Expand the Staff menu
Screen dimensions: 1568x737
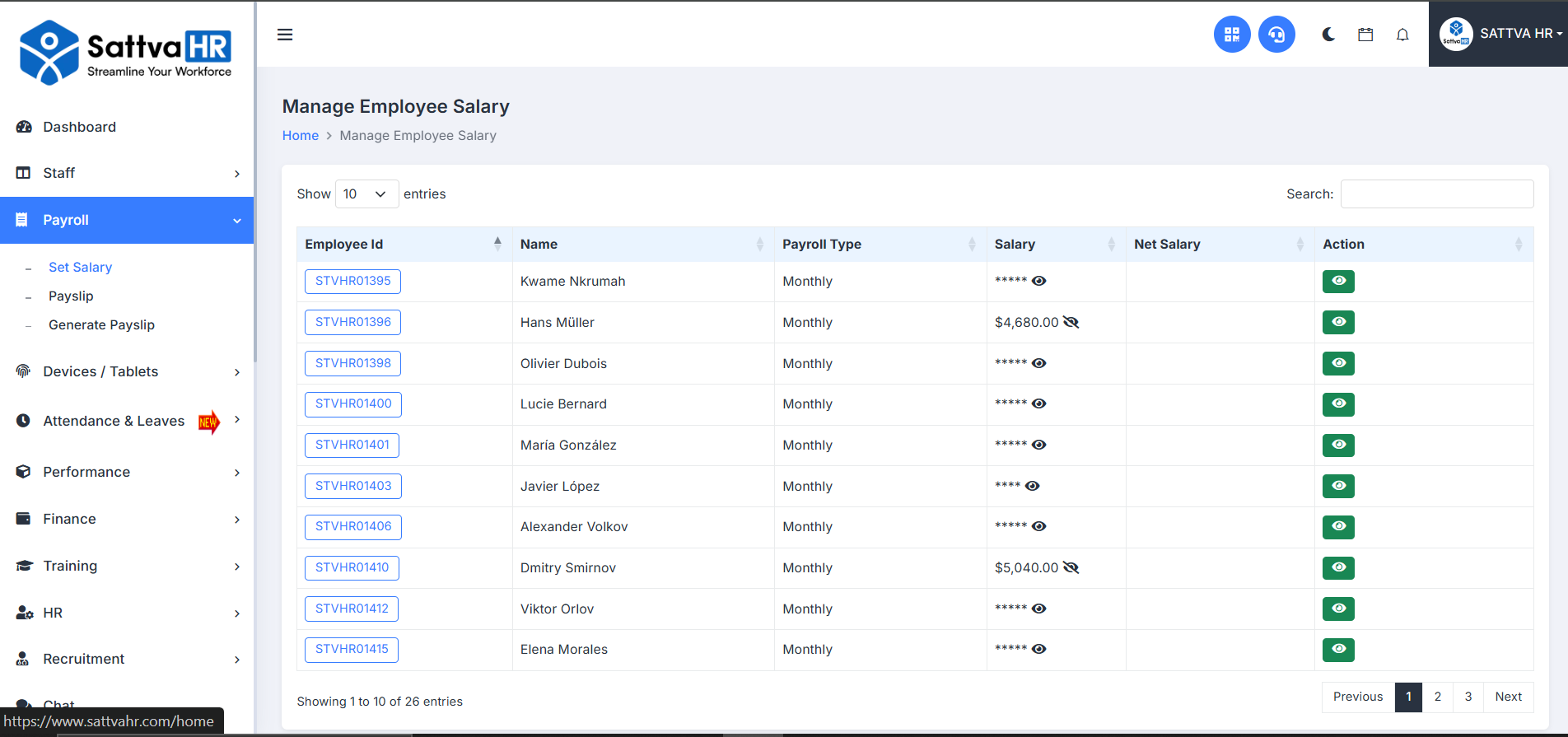tap(127, 173)
